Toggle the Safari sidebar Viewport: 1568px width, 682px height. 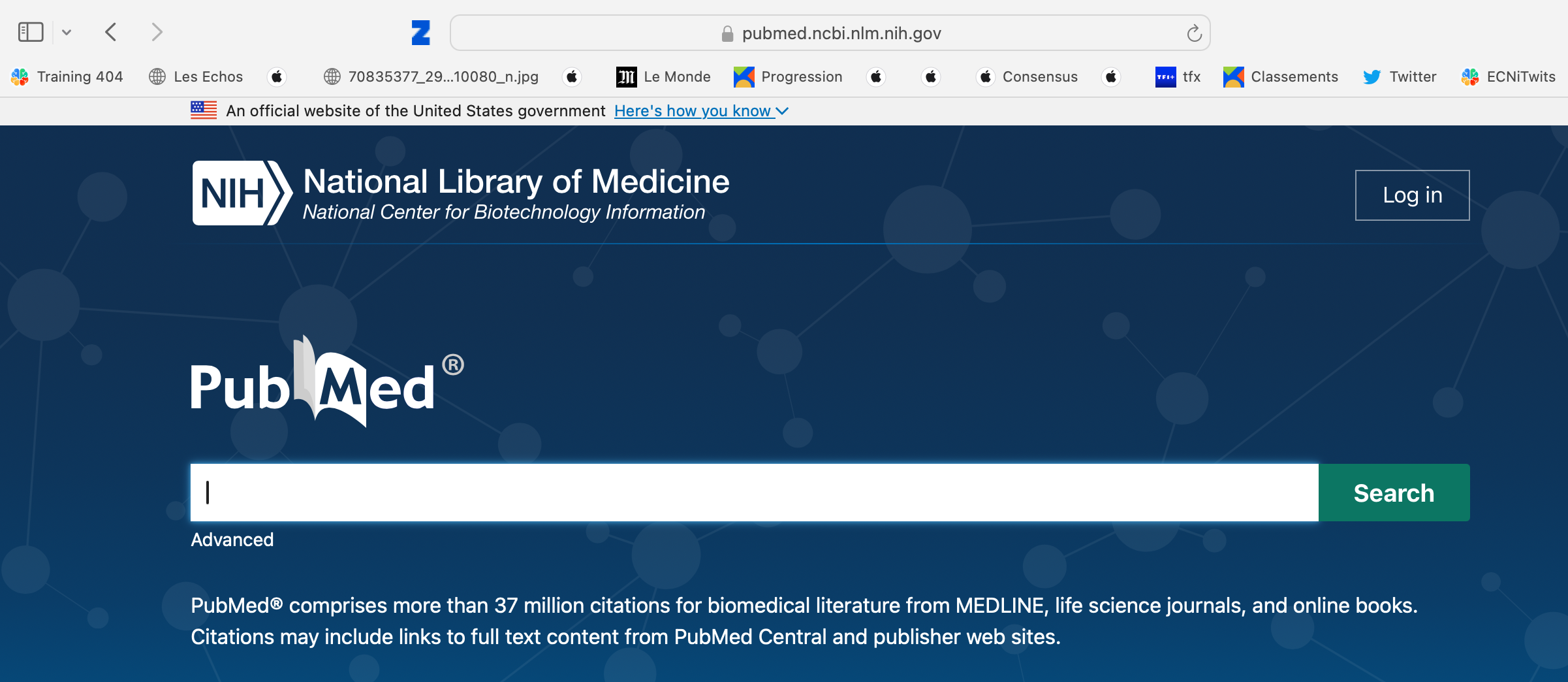31,32
